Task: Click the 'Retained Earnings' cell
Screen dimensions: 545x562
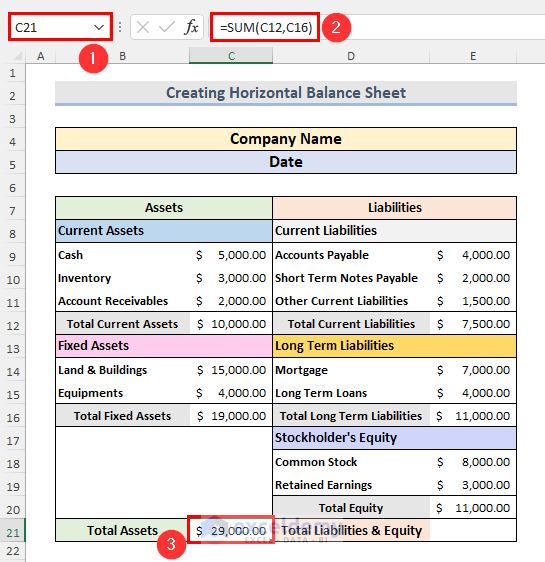Action: [351, 485]
